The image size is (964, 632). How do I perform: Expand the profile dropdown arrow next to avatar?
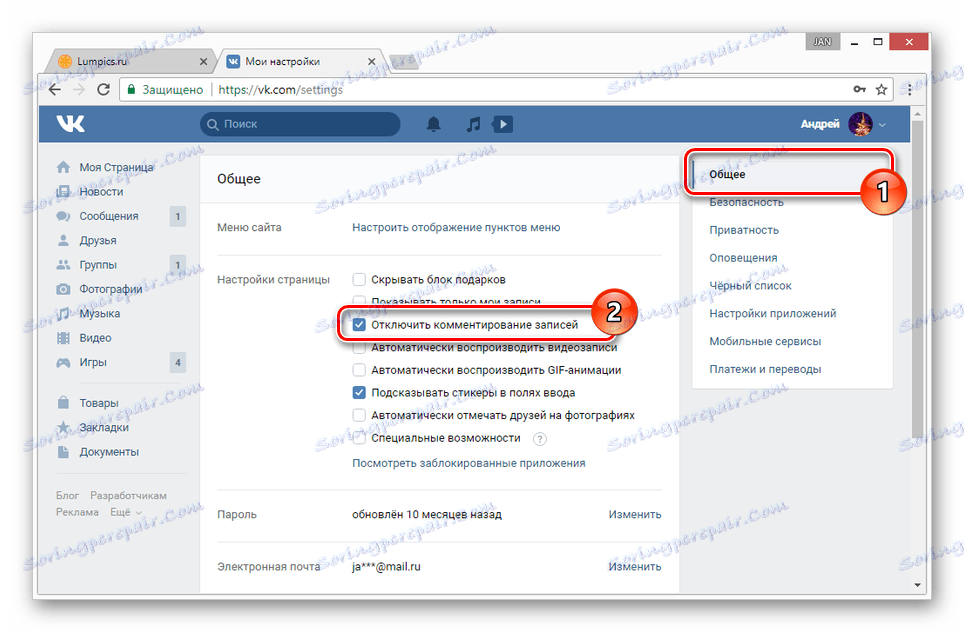882,125
